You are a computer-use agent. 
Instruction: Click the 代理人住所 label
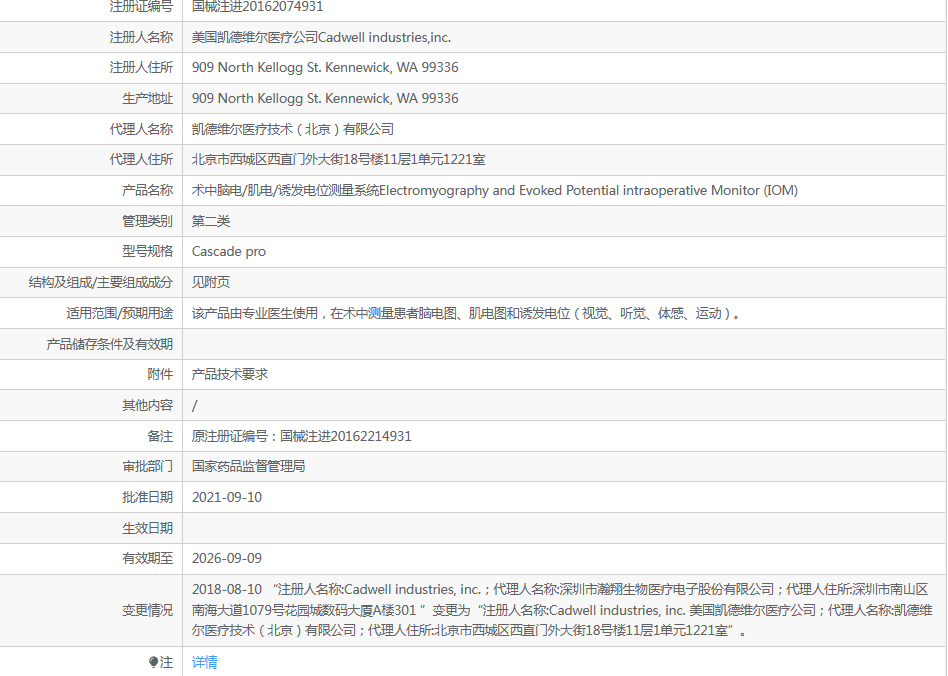tap(141, 160)
